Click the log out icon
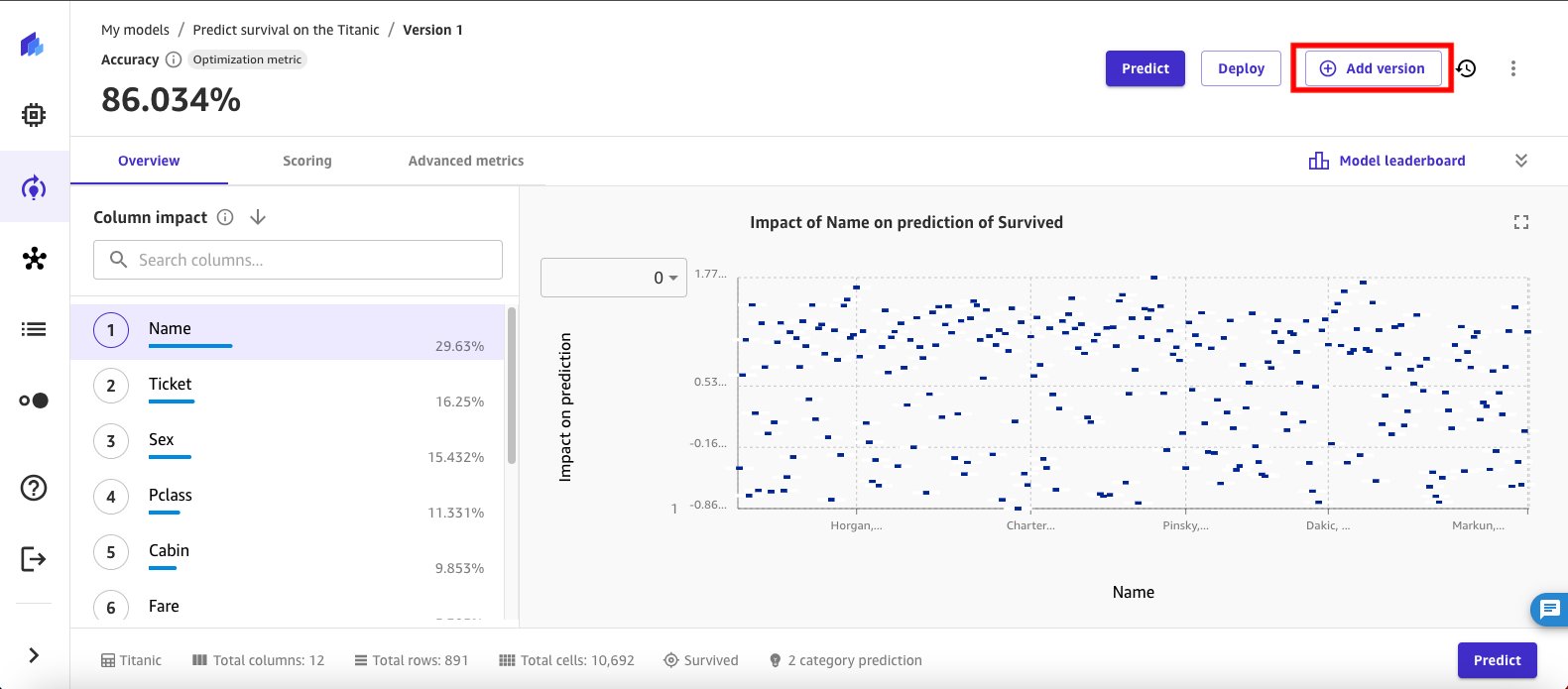Image resolution: width=1568 pixels, height=689 pixels. [34, 559]
